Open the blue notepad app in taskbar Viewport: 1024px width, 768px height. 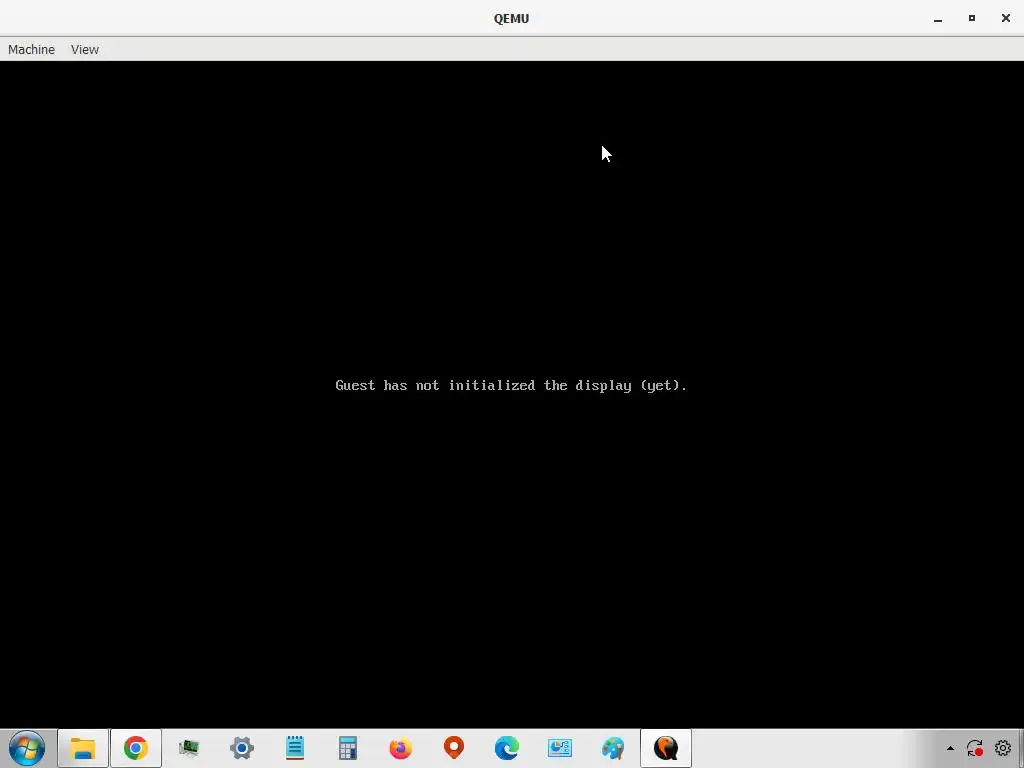click(295, 748)
